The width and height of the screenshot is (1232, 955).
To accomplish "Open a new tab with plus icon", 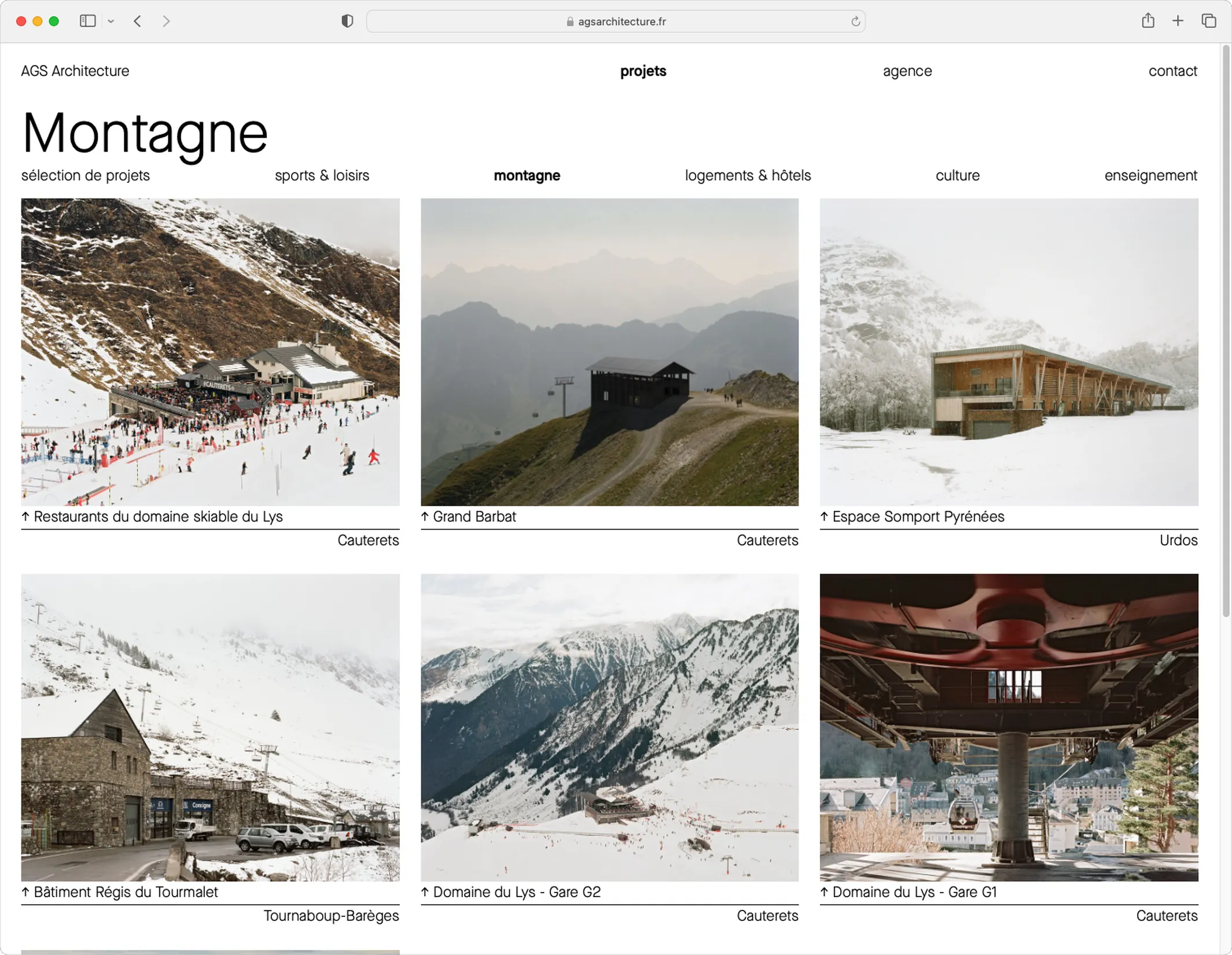I will (1178, 21).
